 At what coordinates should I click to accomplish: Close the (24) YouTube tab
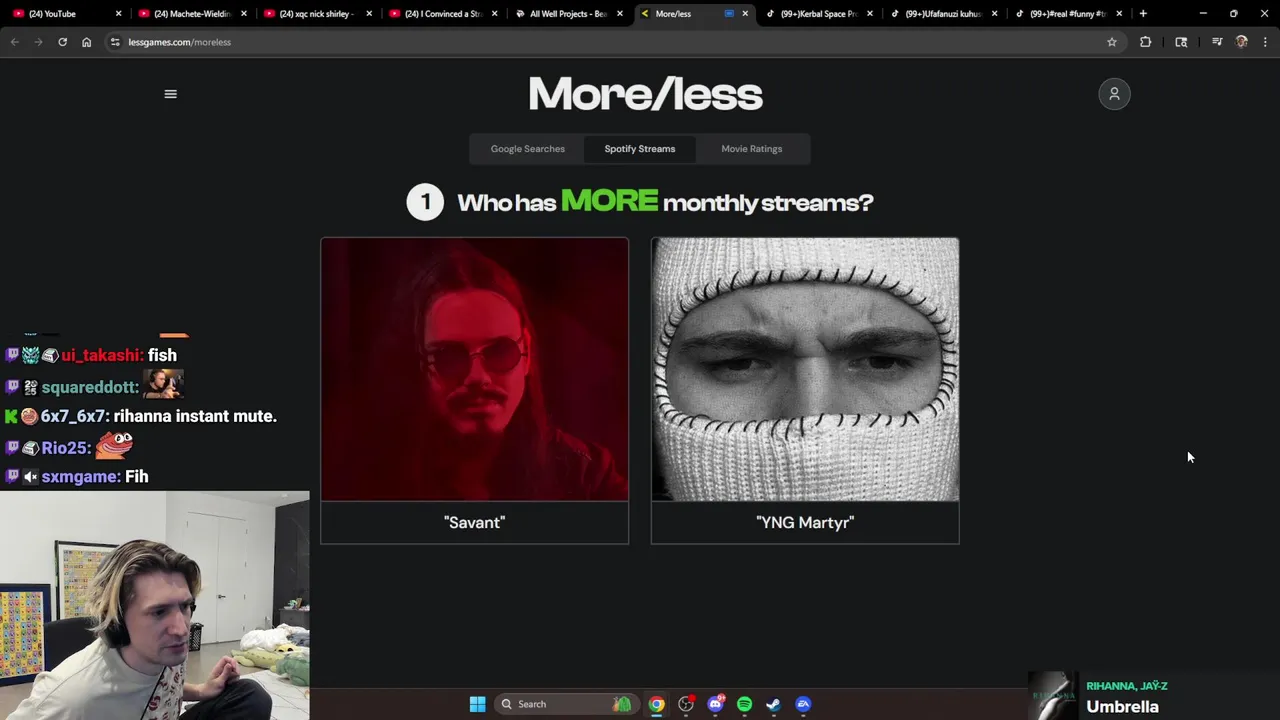tap(119, 14)
